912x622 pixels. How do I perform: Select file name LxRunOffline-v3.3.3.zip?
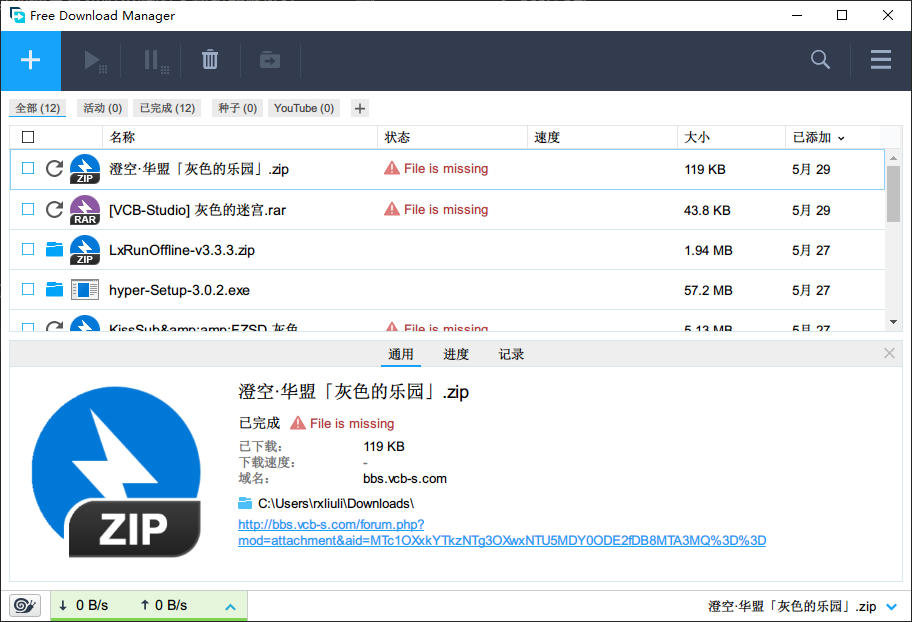click(x=182, y=250)
